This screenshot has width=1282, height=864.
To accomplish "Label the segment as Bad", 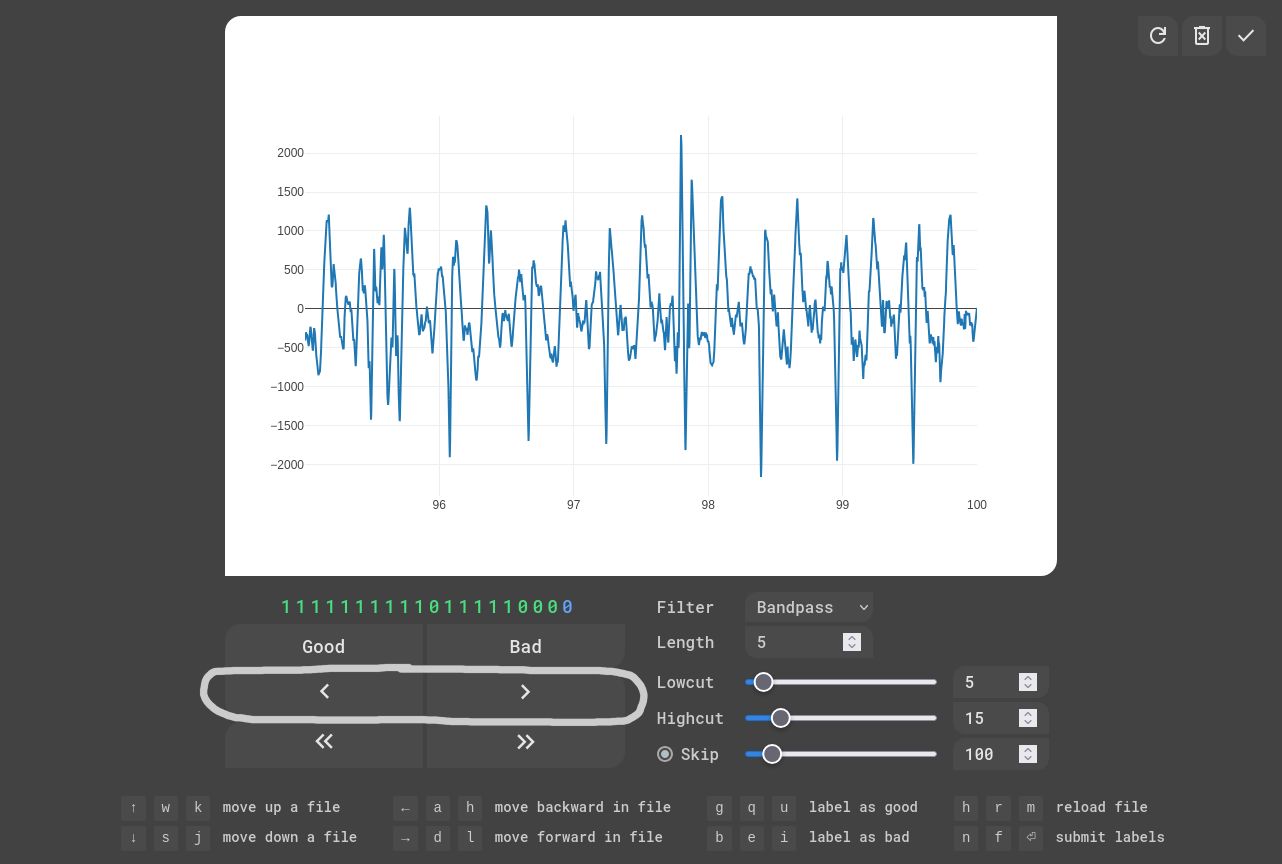I will pyautogui.click(x=525, y=647).
